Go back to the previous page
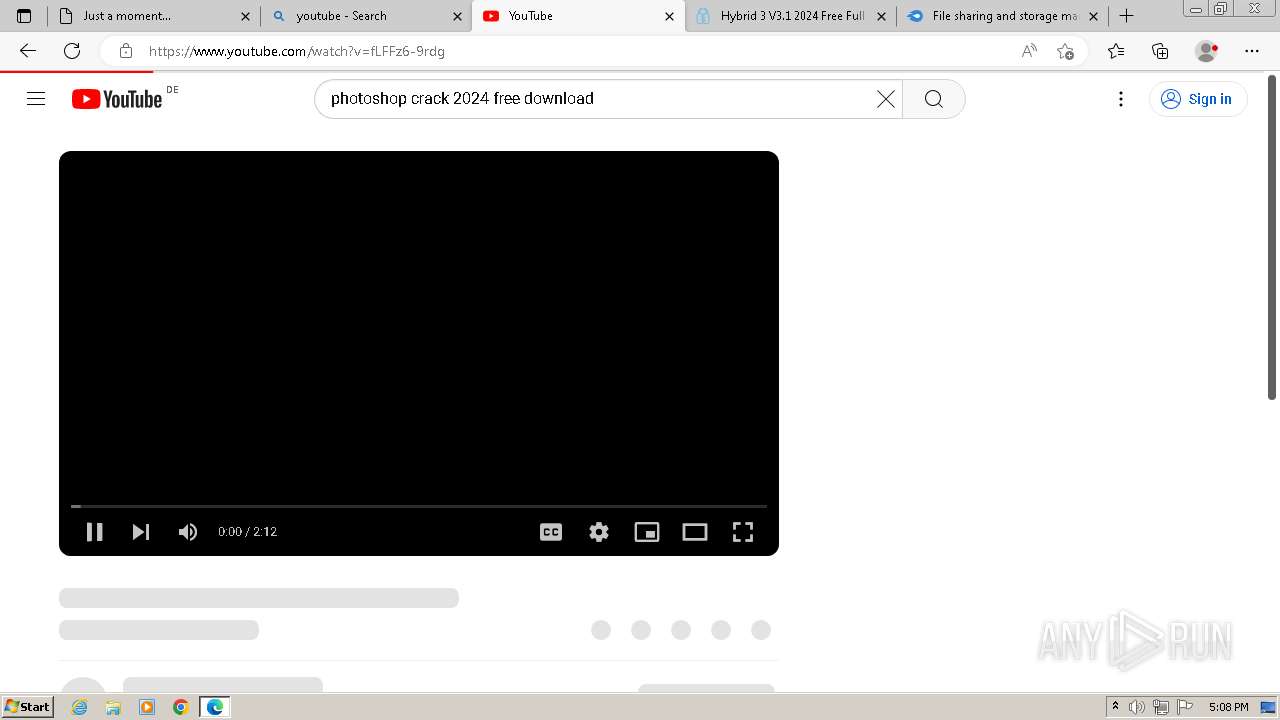 pos(28,51)
